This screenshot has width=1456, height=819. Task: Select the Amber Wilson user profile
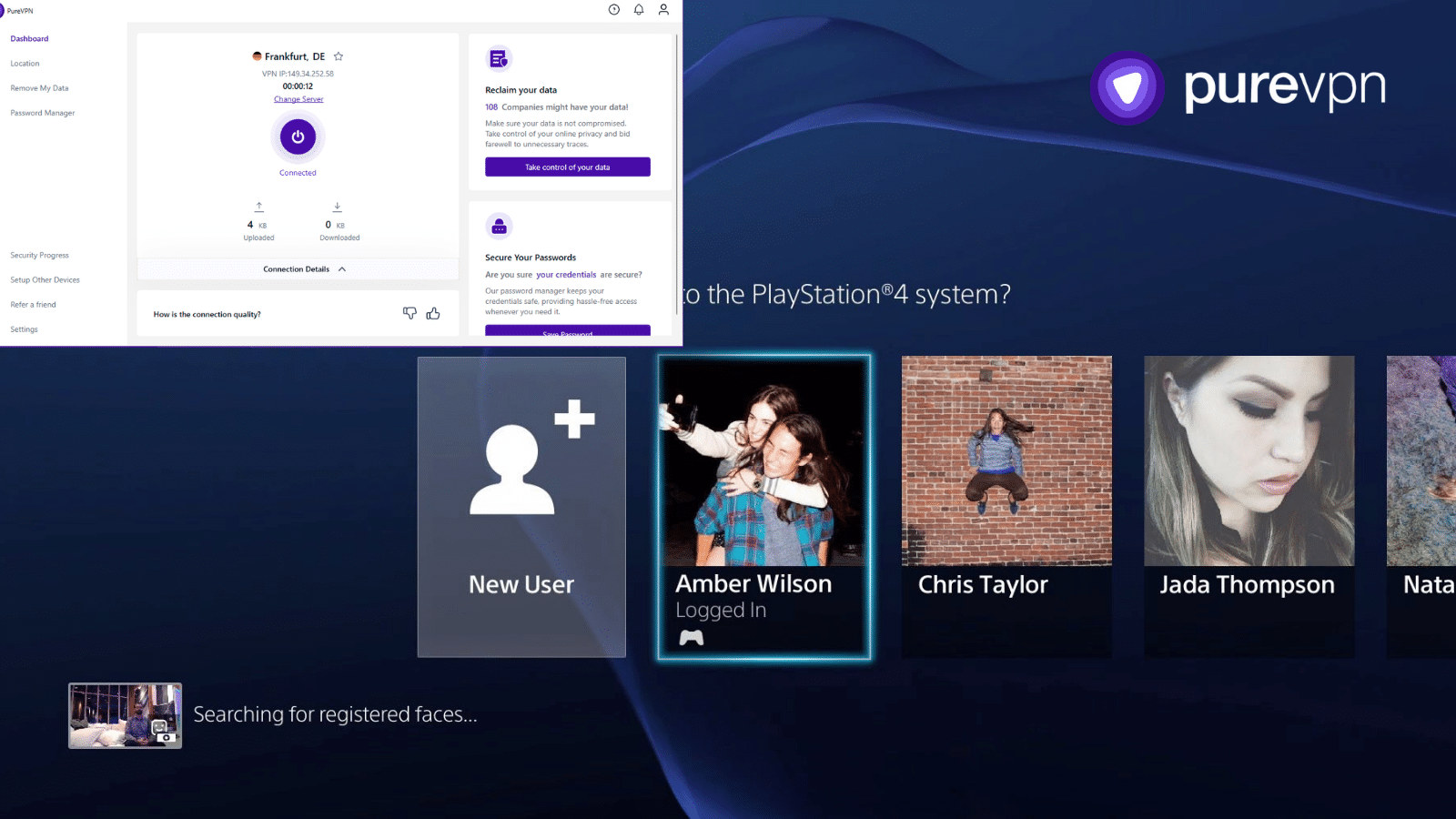pyautogui.click(x=763, y=506)
